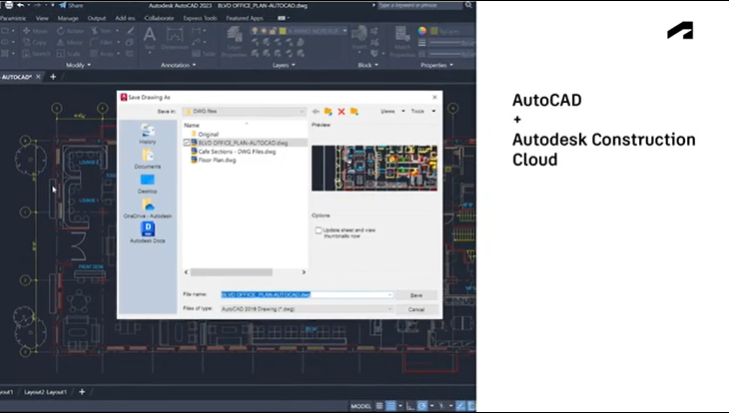Expand the Layers panel
This screenshot has height=413, width=729.
[x=284, y=65]
